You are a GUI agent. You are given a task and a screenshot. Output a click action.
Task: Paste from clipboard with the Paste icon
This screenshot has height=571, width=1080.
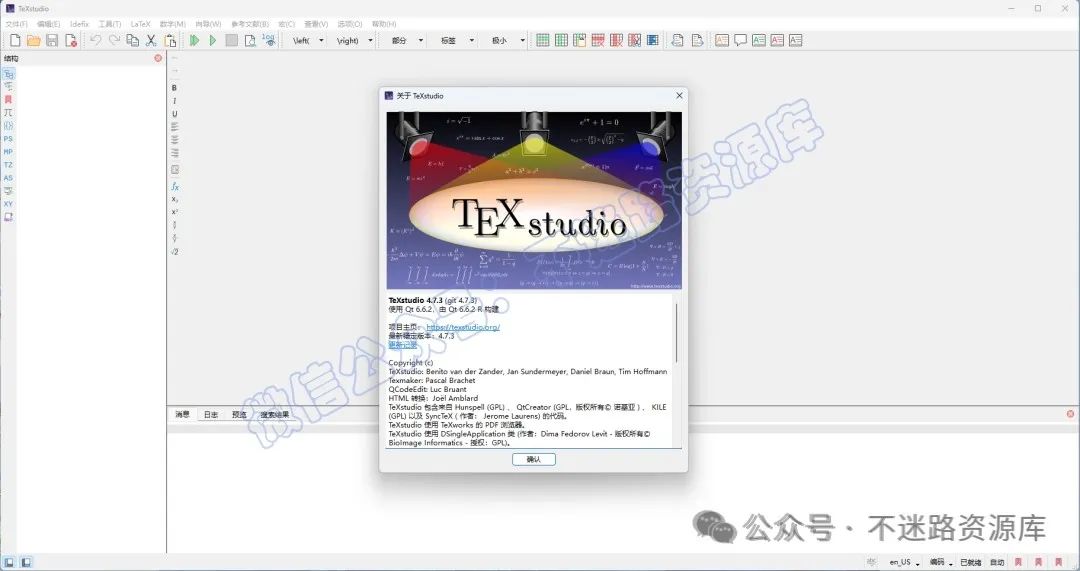pos(169,41)
